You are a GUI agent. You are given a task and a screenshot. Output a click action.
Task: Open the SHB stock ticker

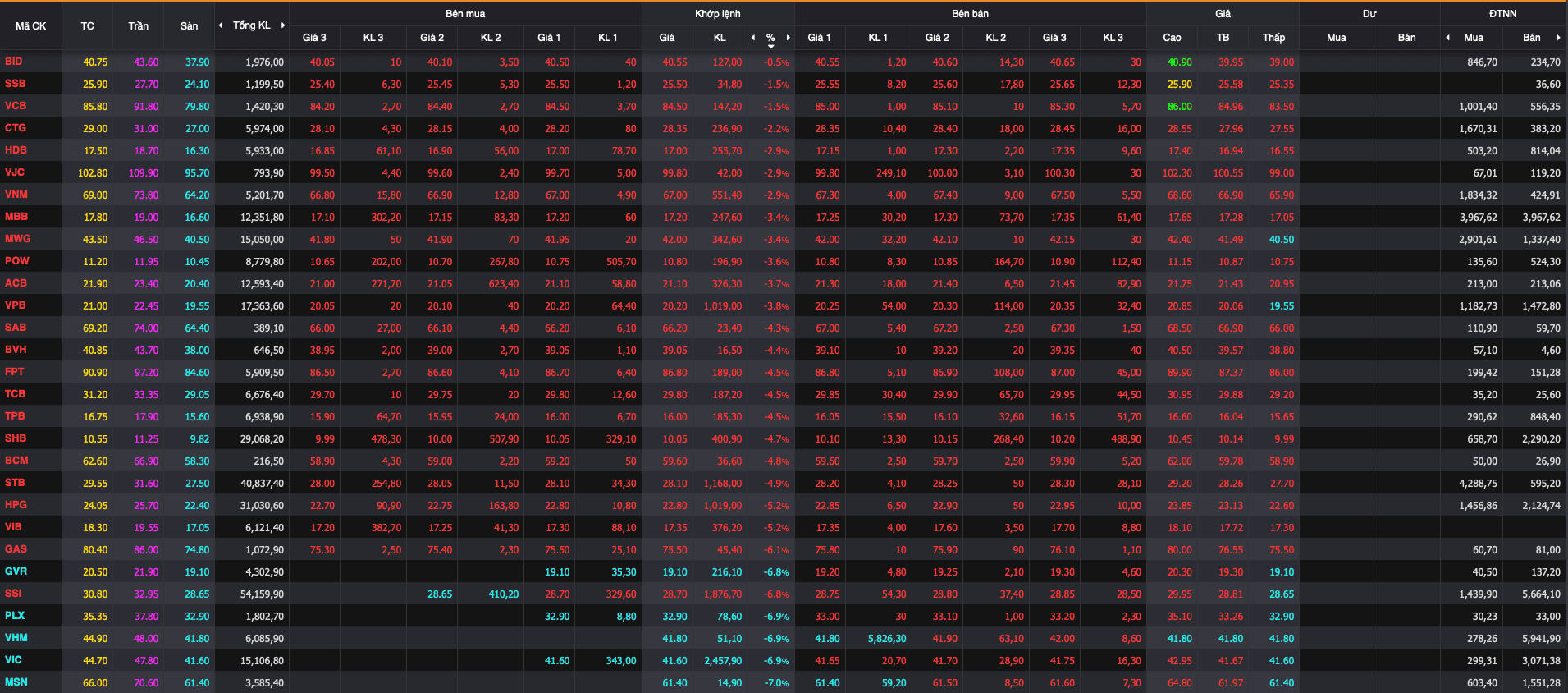coord(16,438)
